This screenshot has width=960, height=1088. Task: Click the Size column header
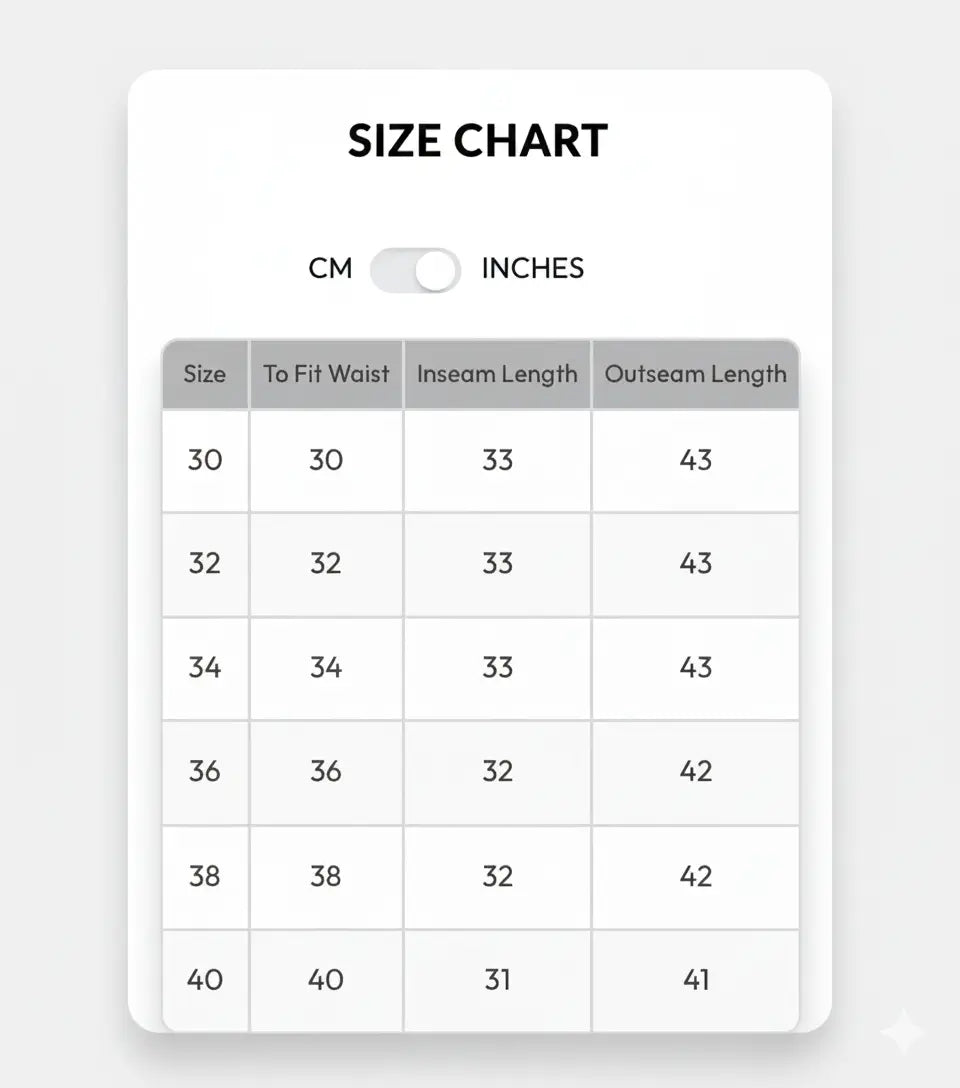click(204, 374)
